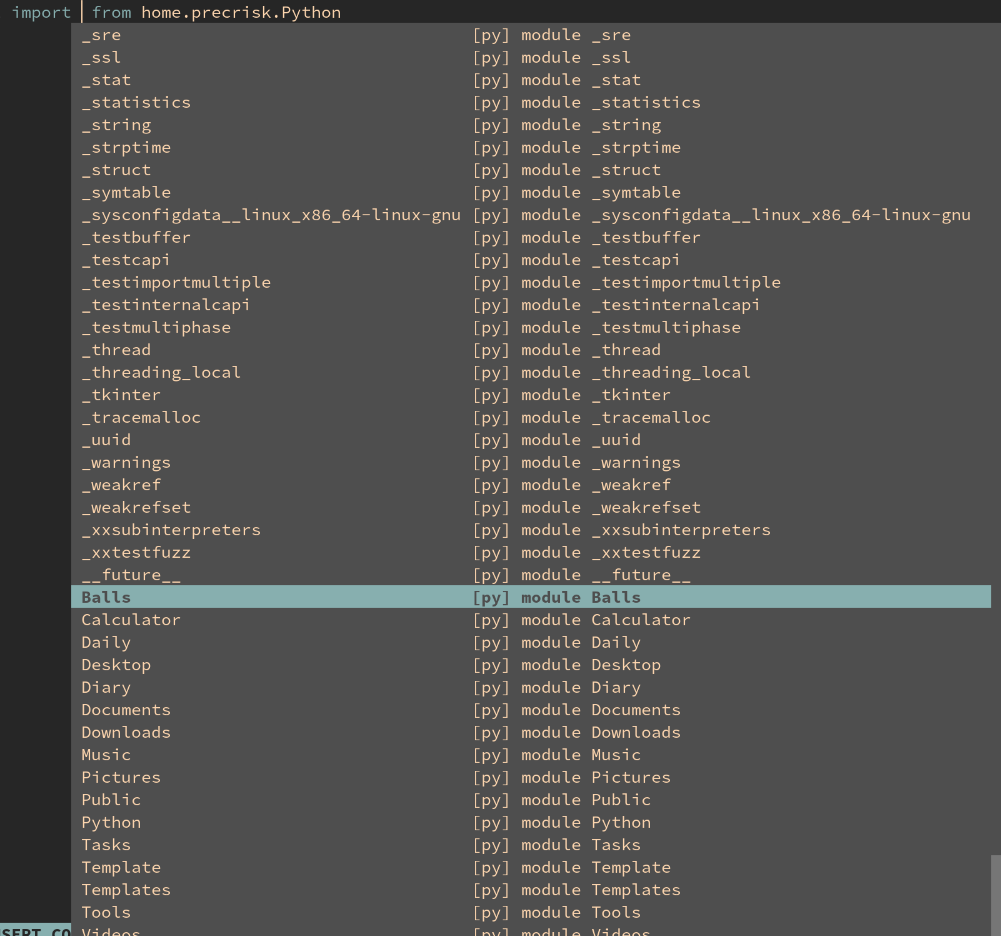Select the Tasks completion
Screen dimensions: 1001x936
tap(531, 845)
